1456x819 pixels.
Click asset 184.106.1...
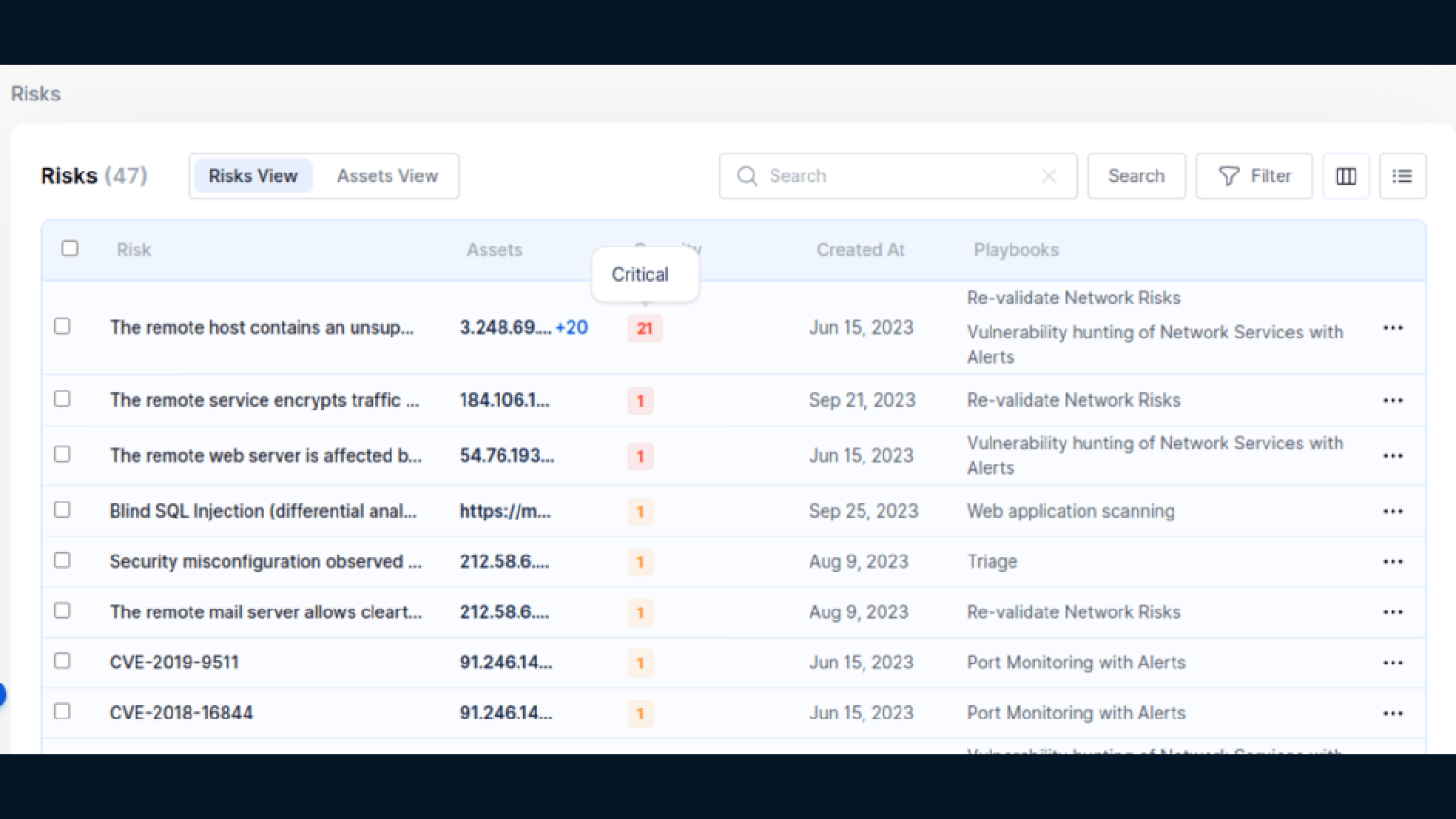(504, 400)
